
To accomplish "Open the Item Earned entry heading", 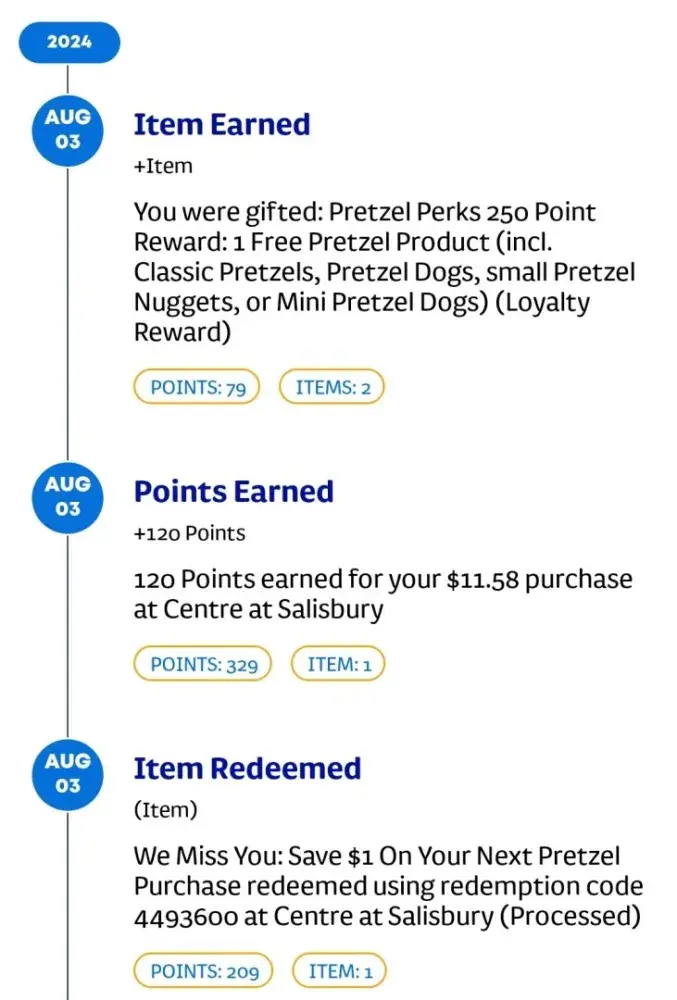I will click(x=222, y=125).
